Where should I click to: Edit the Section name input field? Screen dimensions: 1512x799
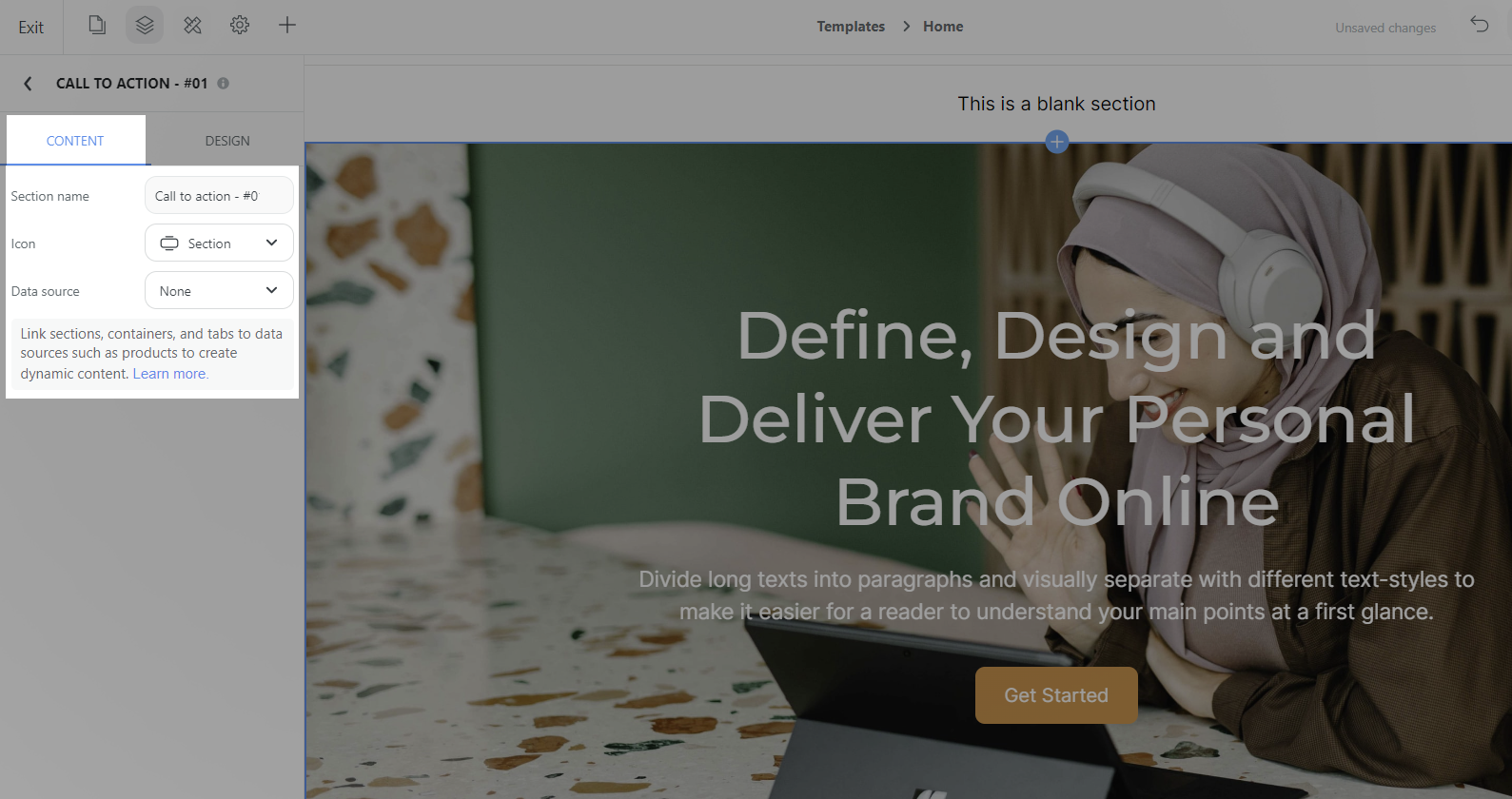point(219,196)
